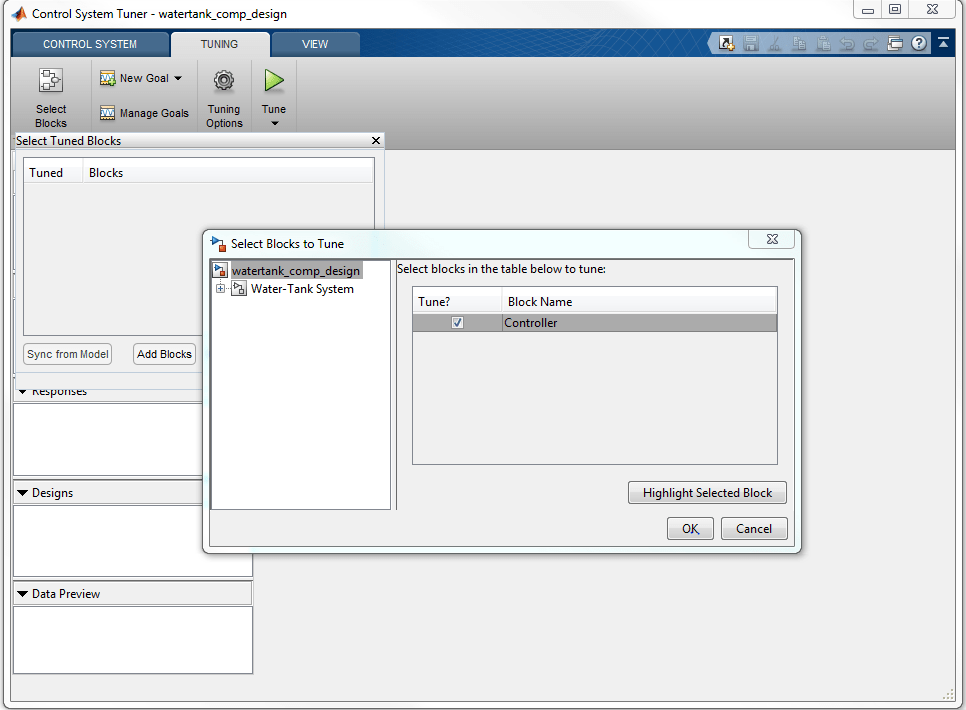The width and height of the screenshot is (966, 710).
Task: Click the Add Blocks button
Action: point(164,354)
